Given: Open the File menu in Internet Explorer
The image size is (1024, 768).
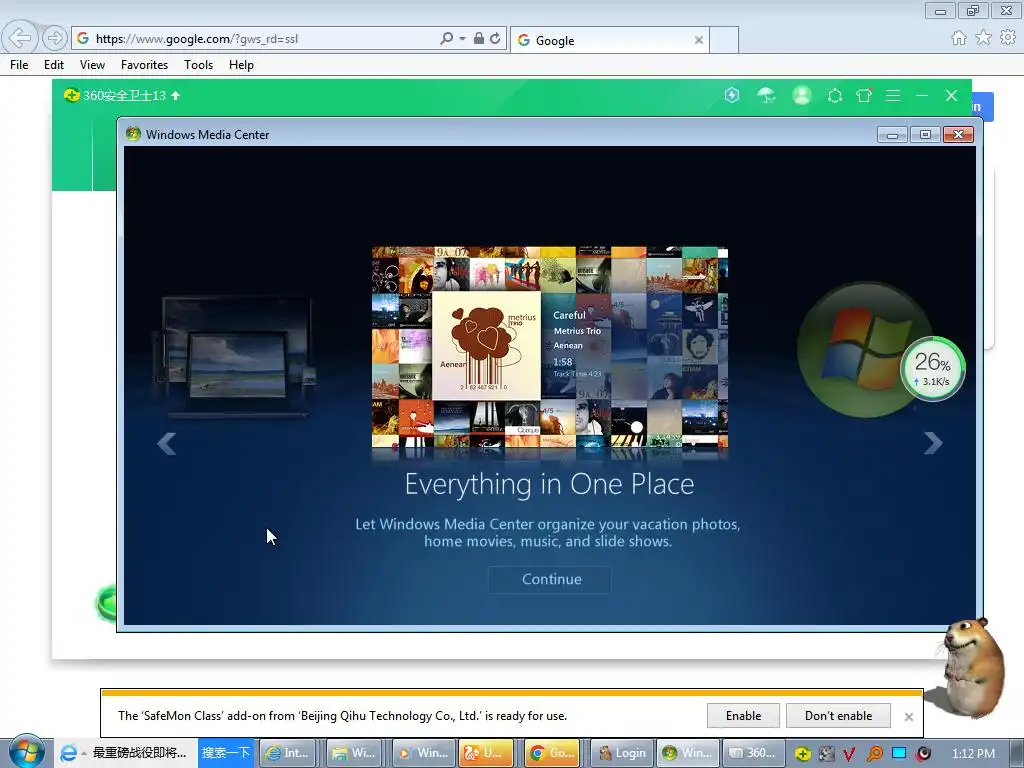Looking at the screenshot, I should [x=19, y=65].
